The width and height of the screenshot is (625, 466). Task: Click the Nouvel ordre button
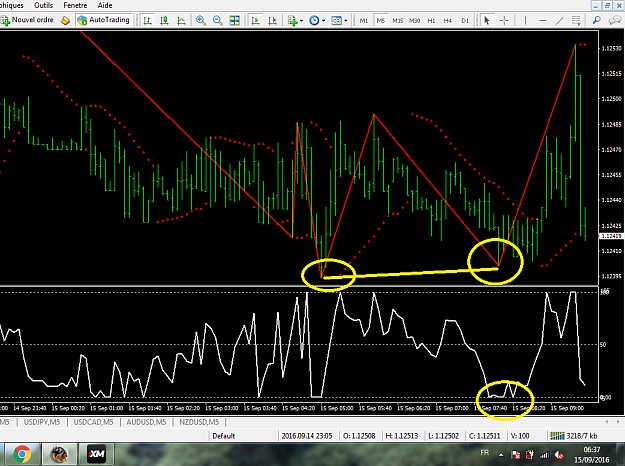(28, 20)
